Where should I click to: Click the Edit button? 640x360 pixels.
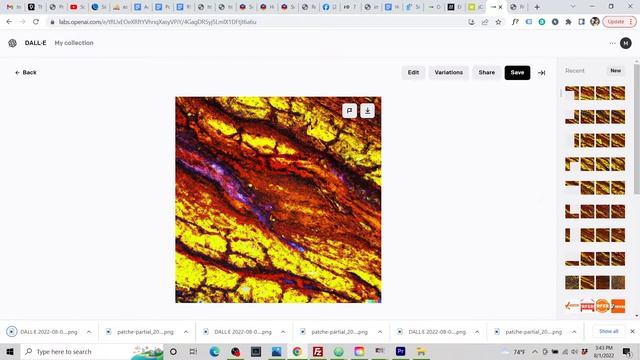413,72
